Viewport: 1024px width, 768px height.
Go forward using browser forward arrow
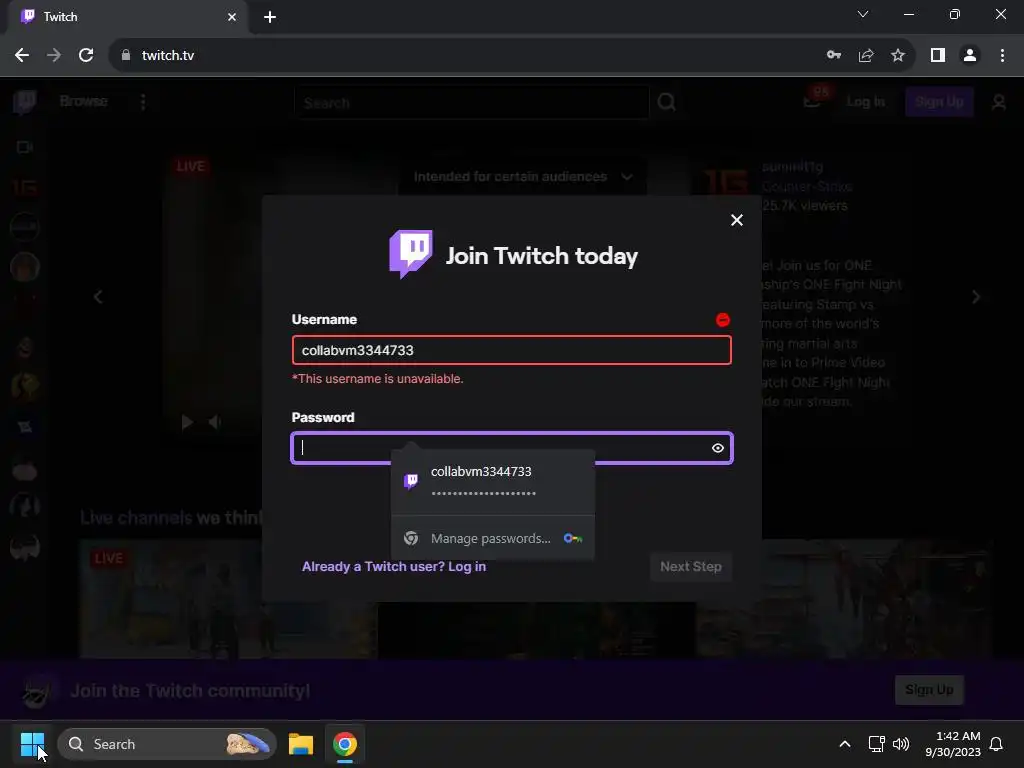click(x=54, y=56)
